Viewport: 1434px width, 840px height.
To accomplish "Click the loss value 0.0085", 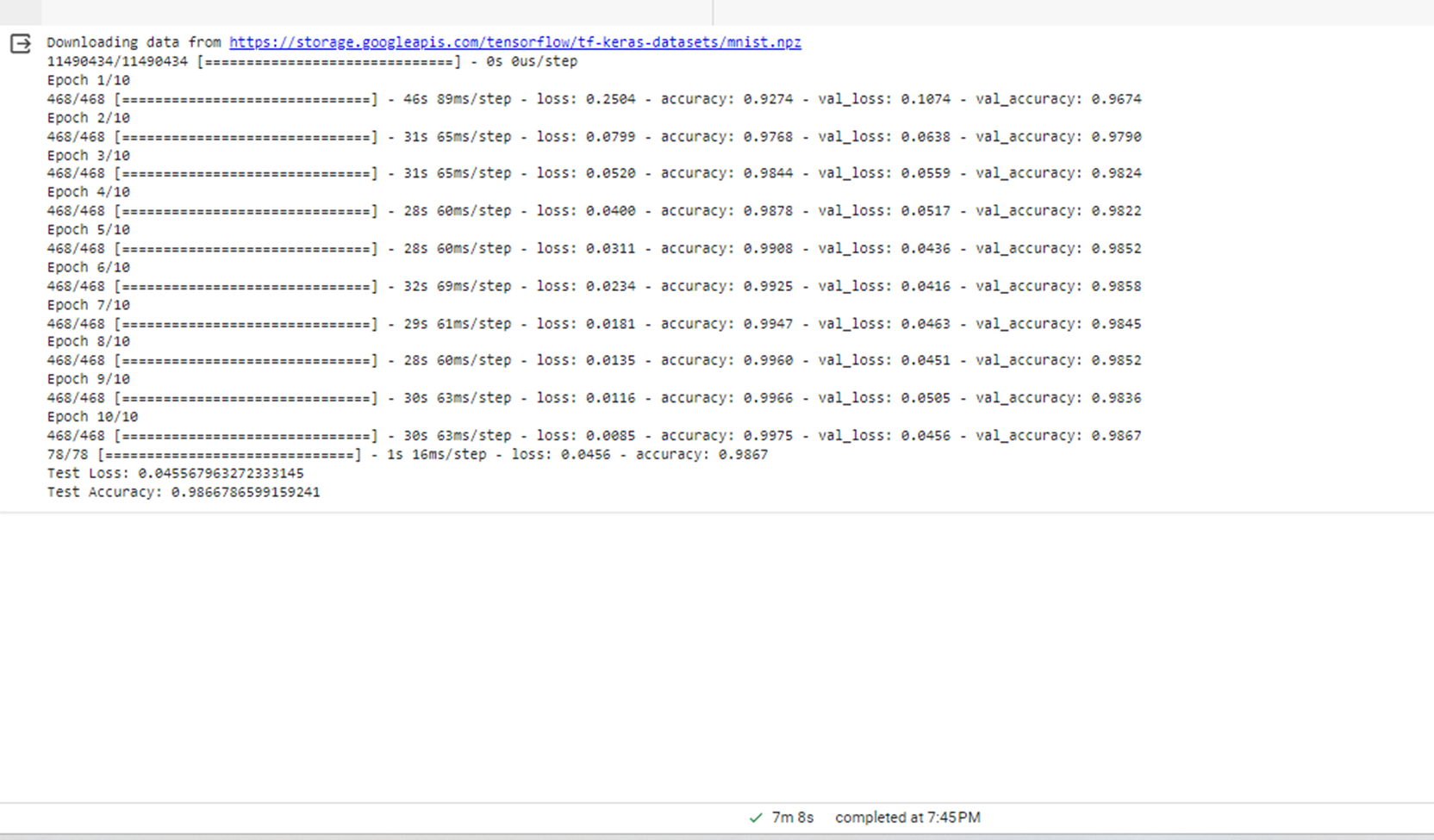I will click(611, 436).
